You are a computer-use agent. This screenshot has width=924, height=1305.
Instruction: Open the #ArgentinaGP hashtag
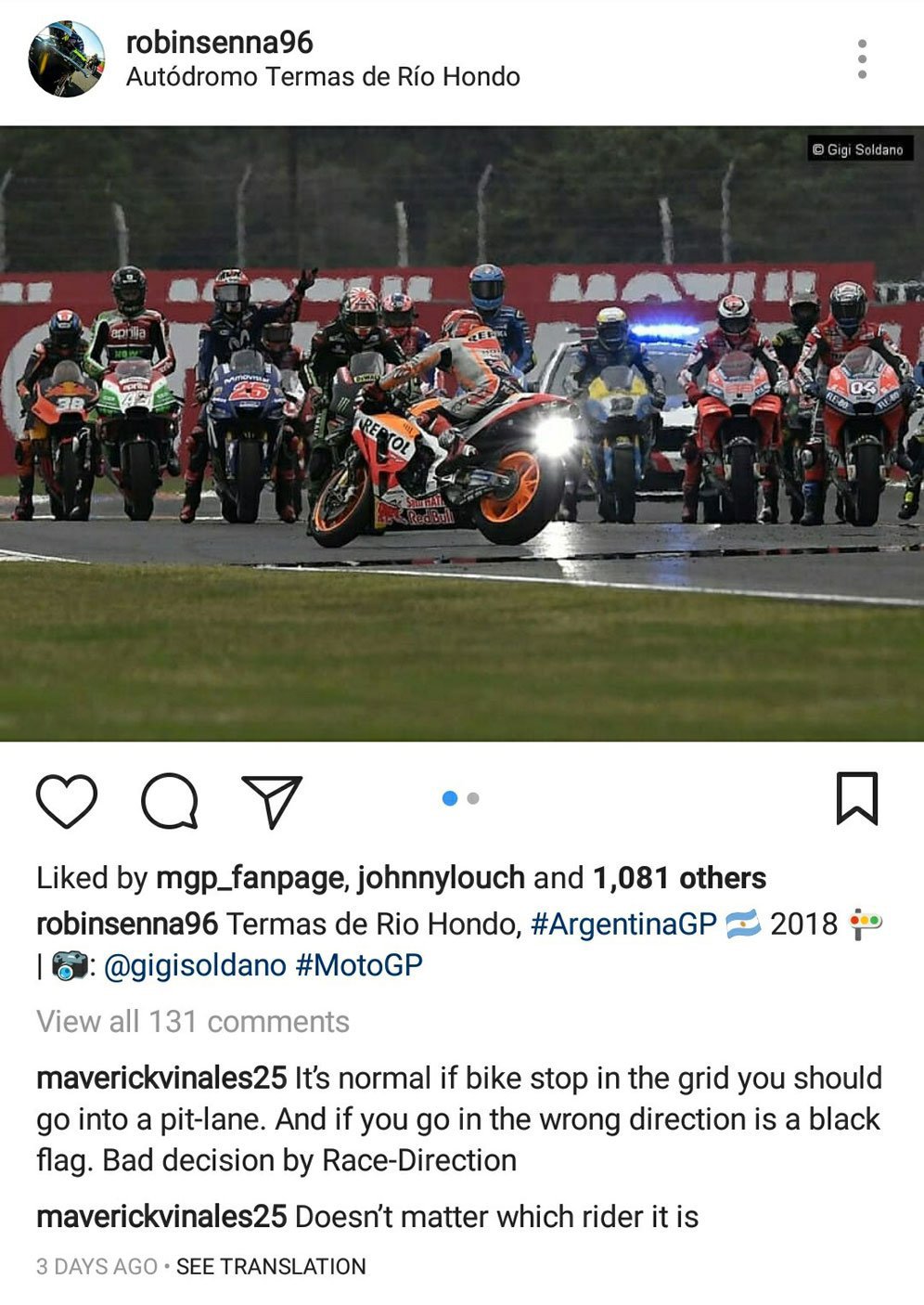(x=623, y=924)
